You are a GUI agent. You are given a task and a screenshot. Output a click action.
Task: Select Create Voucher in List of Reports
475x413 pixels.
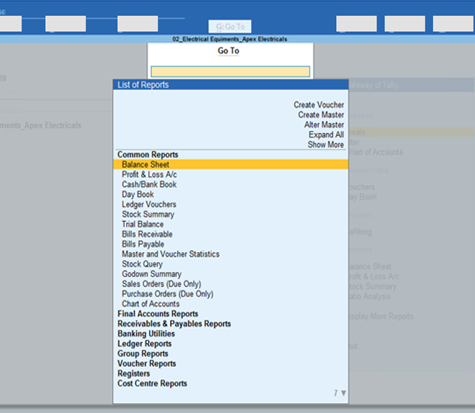[x=319, y=105]
